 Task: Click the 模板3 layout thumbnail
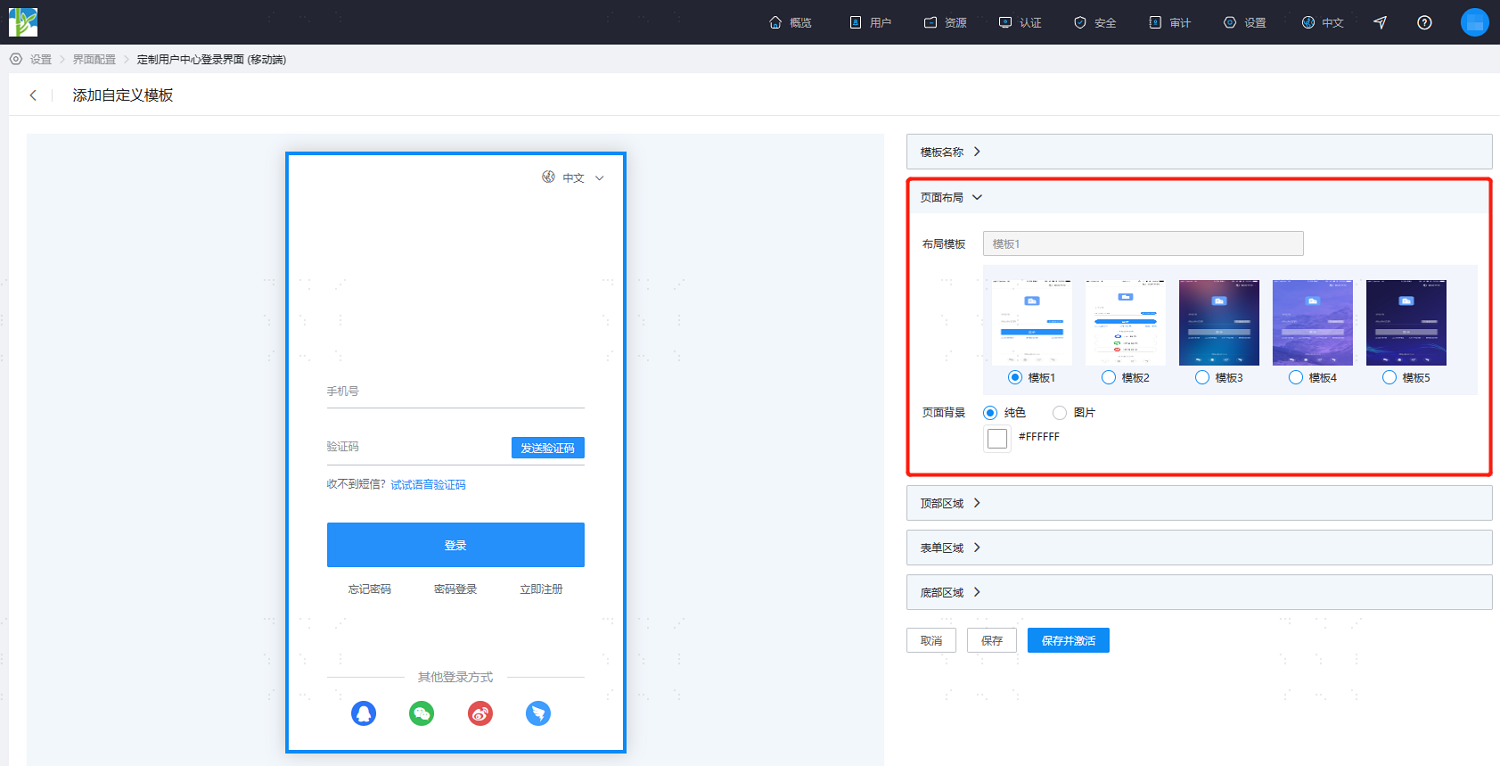(1219, 323)
